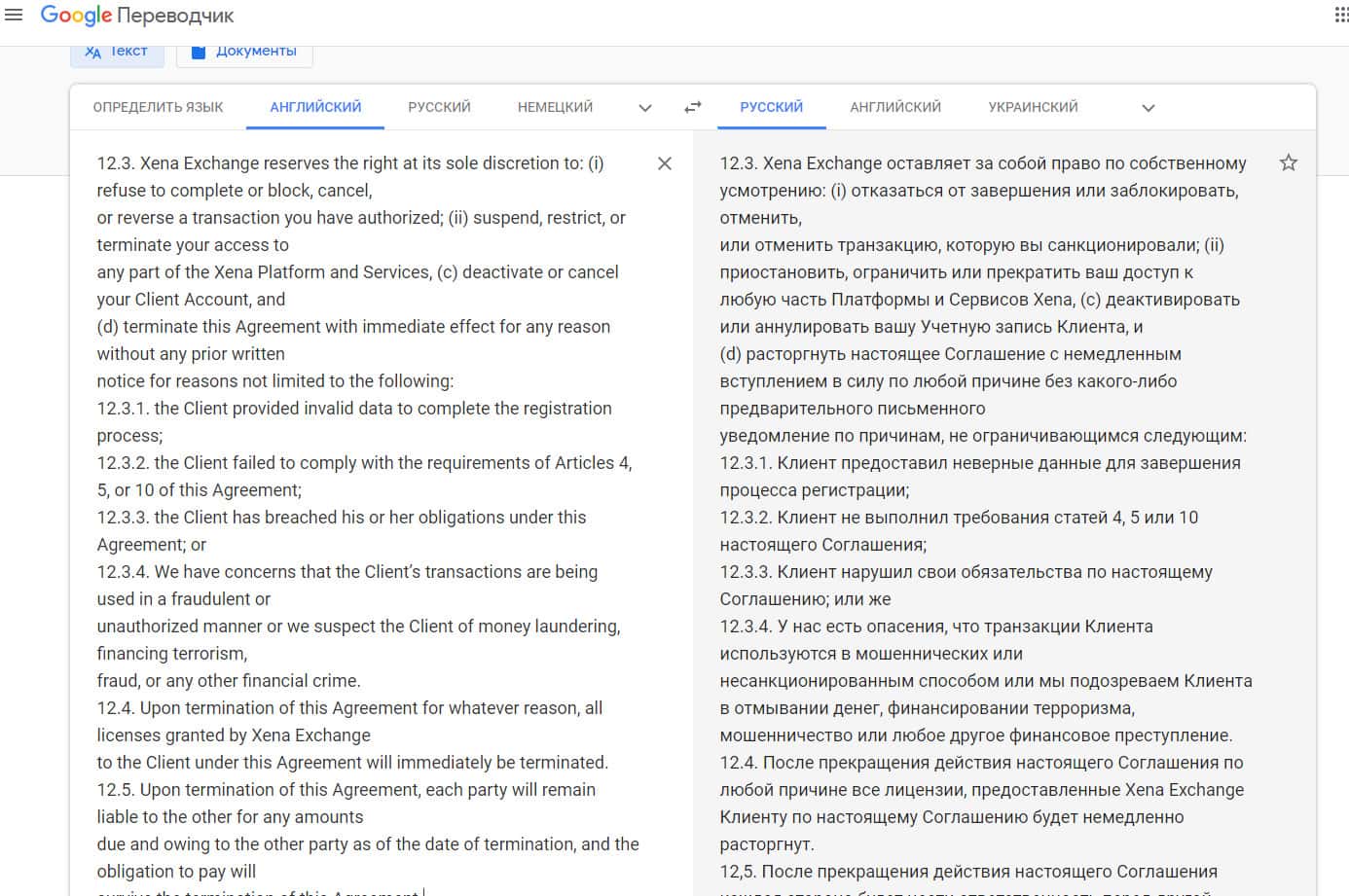Screen dimensions: 1349x896
Task: Select Русский as the target language
Action: (771, 107)
